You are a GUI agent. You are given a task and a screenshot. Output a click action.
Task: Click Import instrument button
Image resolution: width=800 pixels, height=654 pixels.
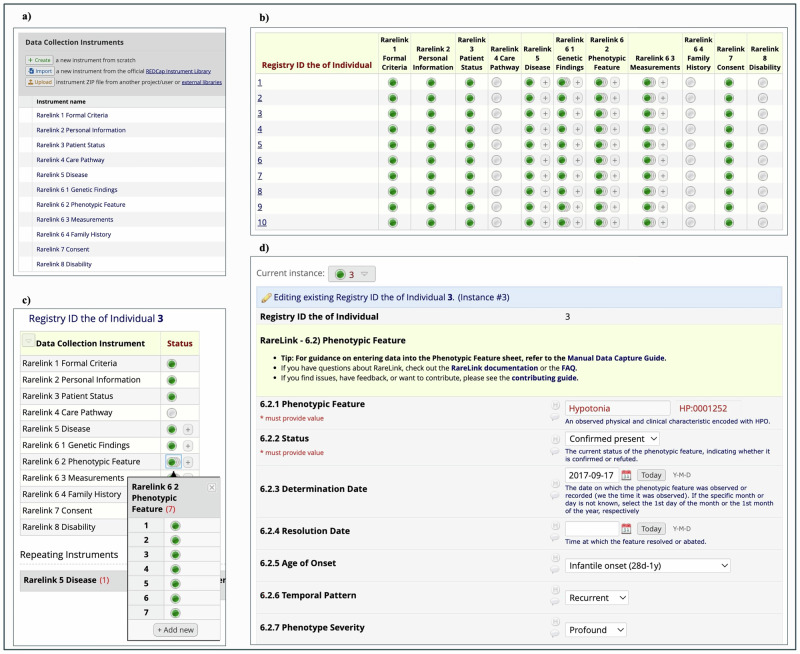click(x=40, y=71)
